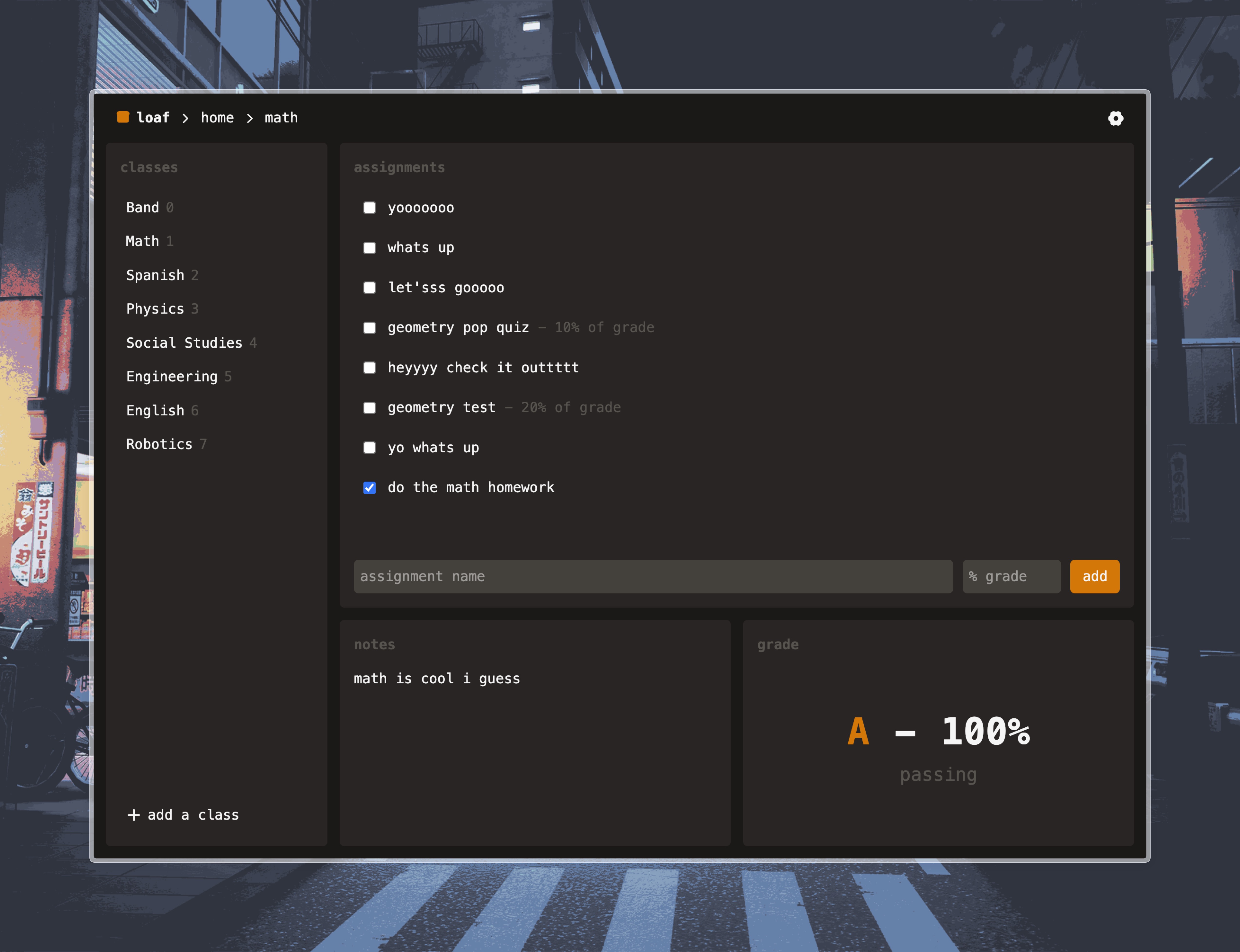Click the % grade input field
The width and height of the screenshot is (1240, 952).
[1011, 576]
